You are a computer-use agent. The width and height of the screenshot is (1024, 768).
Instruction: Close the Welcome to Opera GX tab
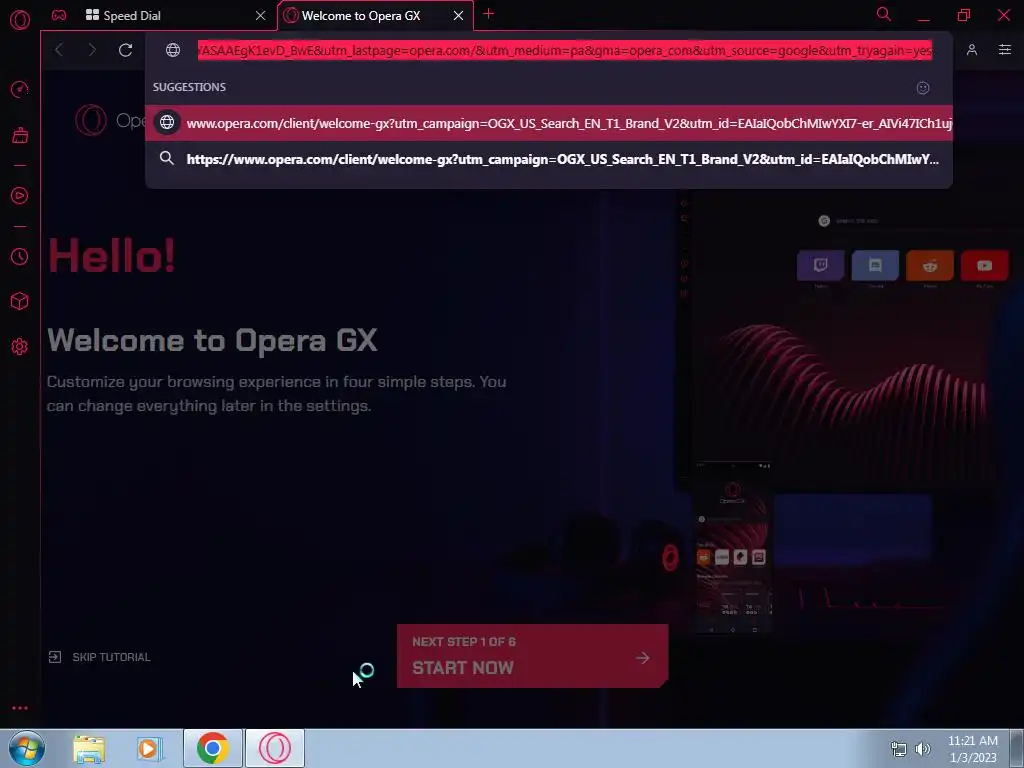[x=458, y=16]
